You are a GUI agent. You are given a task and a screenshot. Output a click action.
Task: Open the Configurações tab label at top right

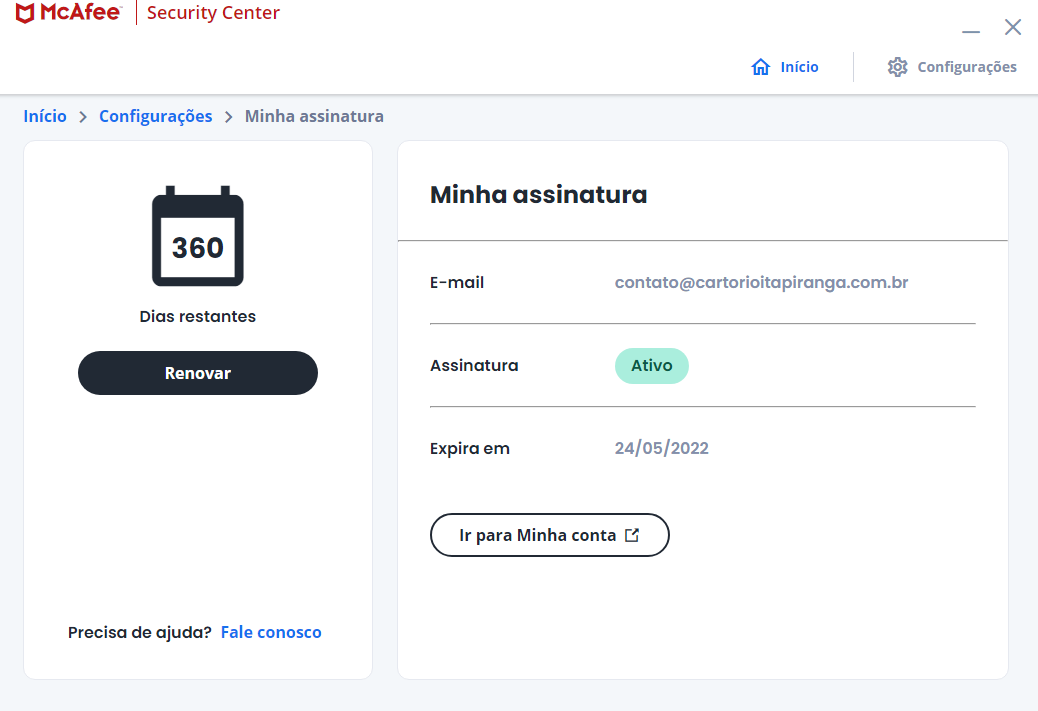(966, 67)
